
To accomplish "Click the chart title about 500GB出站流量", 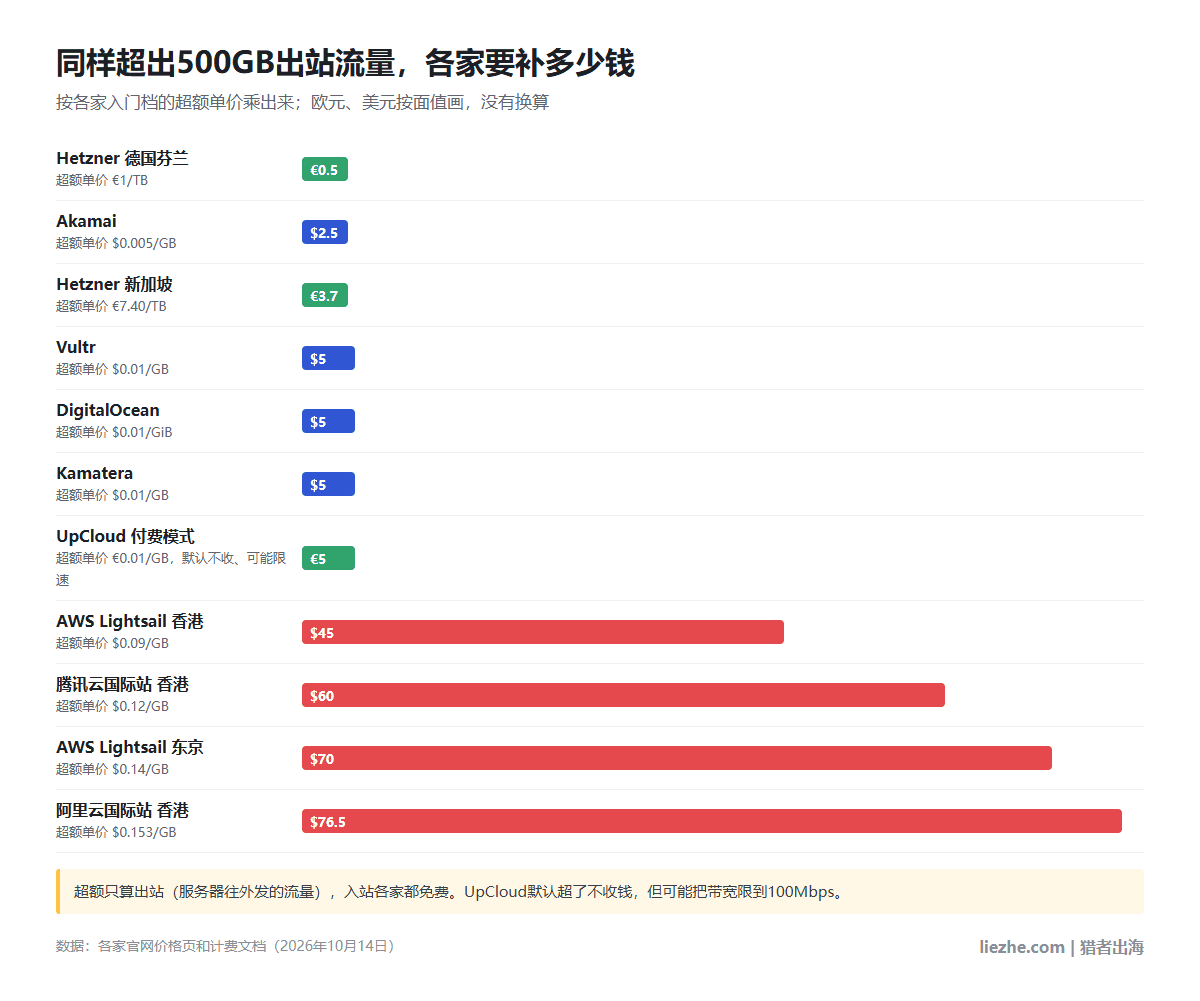I will coord(345,63).
